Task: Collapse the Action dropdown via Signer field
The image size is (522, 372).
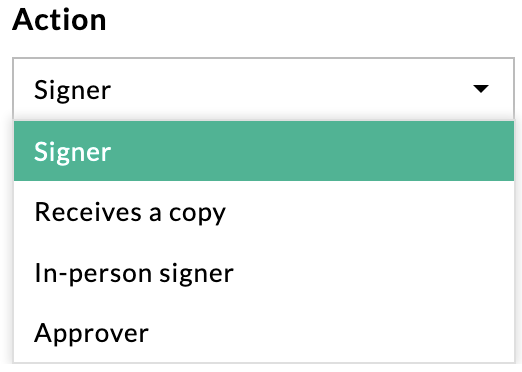Action: click(x=263, y=89)
